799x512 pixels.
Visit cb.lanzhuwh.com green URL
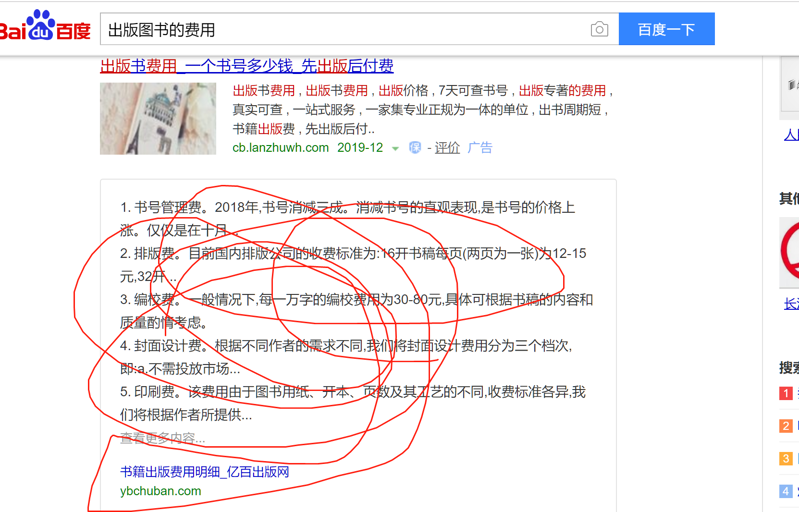click(280, 148)
